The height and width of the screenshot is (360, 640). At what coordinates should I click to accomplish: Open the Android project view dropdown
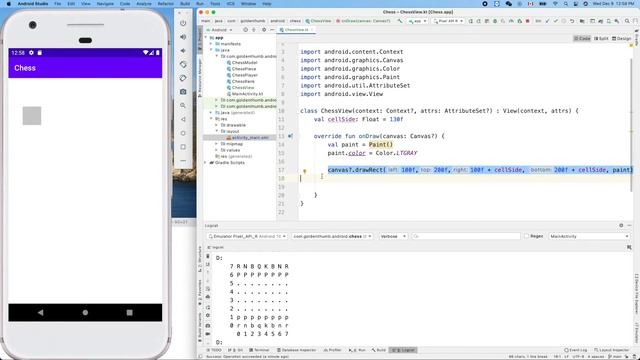(x=220, y=30)
